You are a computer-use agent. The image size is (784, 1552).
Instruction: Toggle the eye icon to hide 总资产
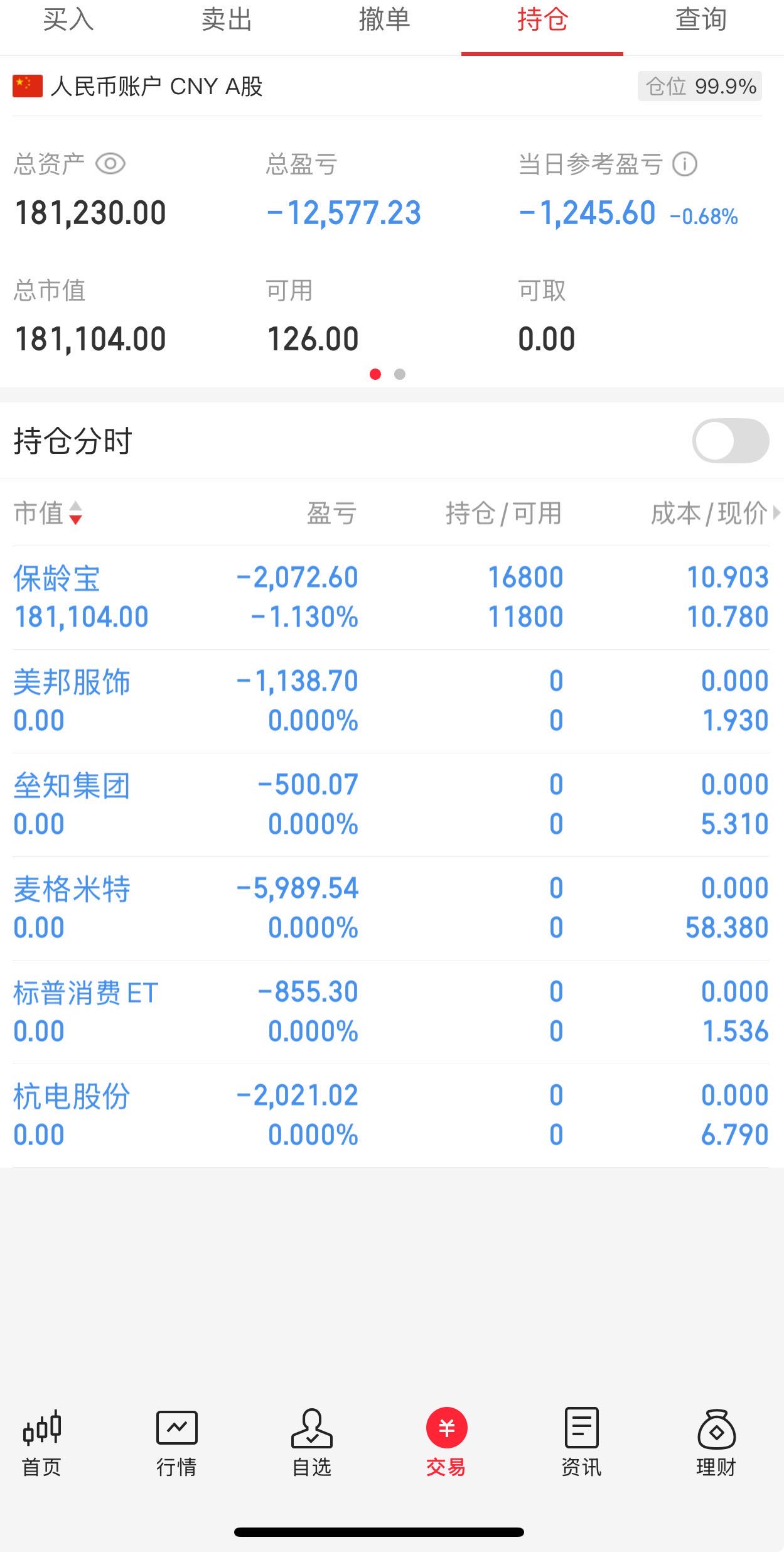110,164
